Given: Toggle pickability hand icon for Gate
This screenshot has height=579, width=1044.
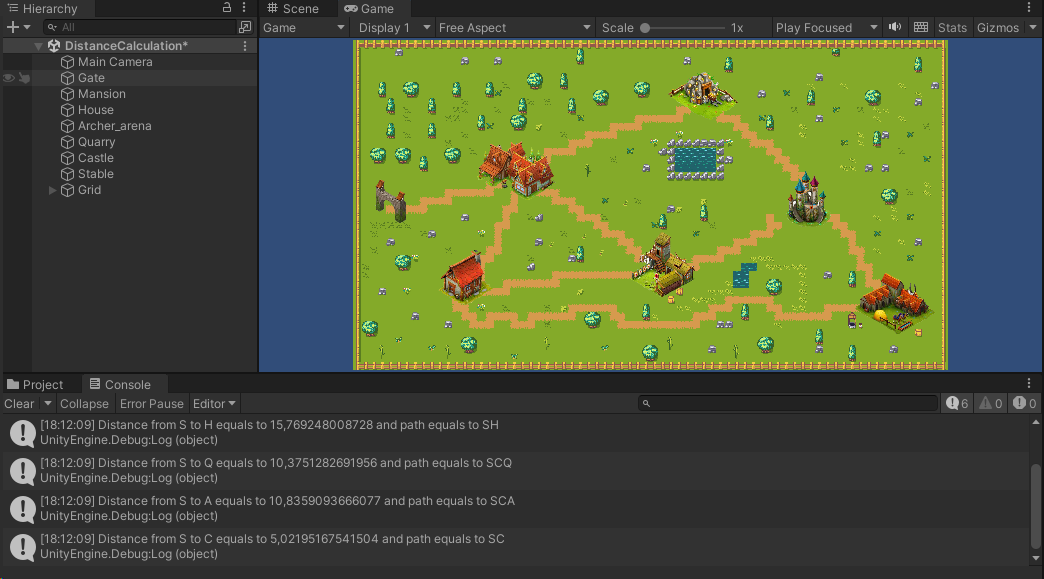Looking at the screenshot, I should [x=24, y=77].
